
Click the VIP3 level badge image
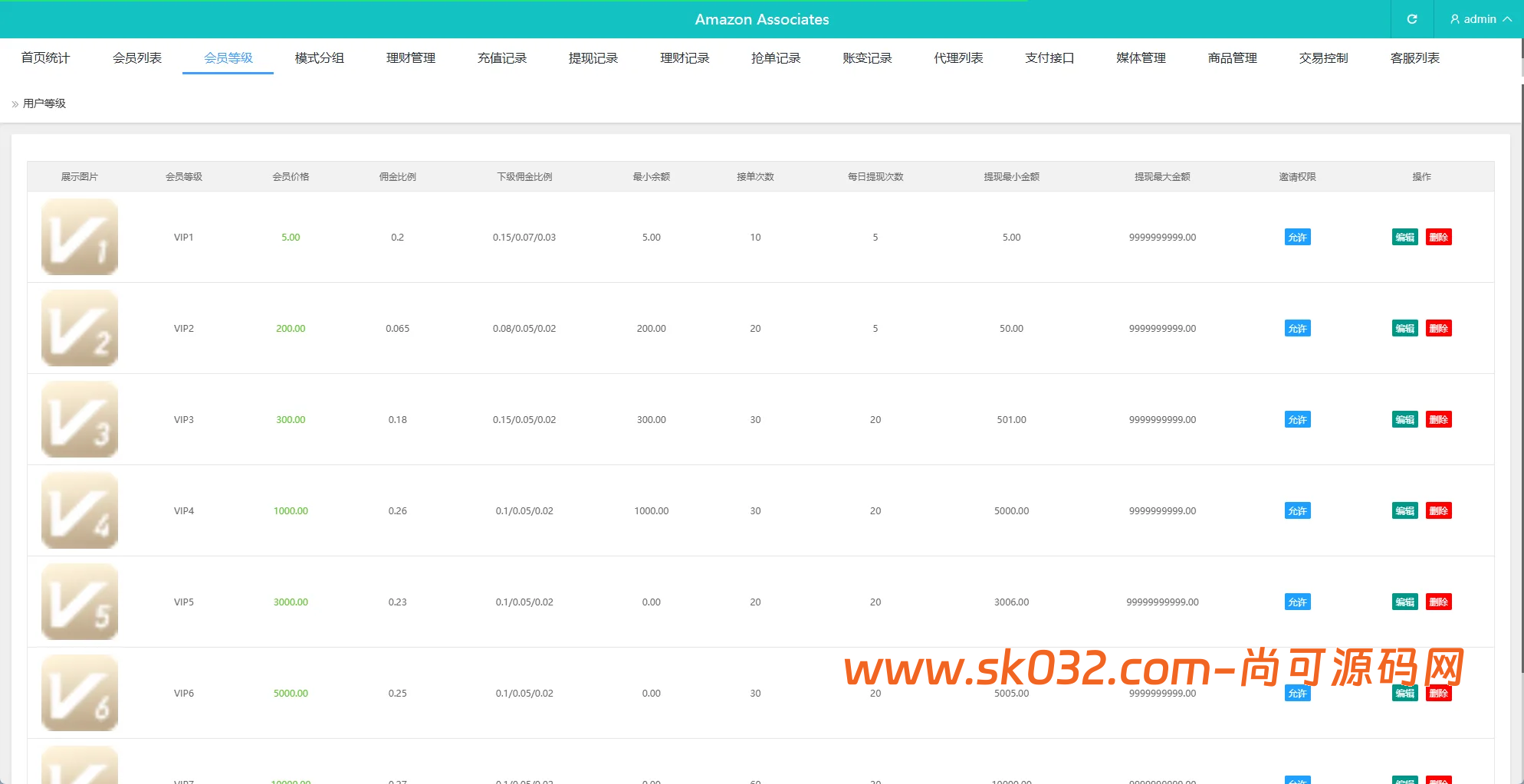pyautogui.click(x=79, y=419)
